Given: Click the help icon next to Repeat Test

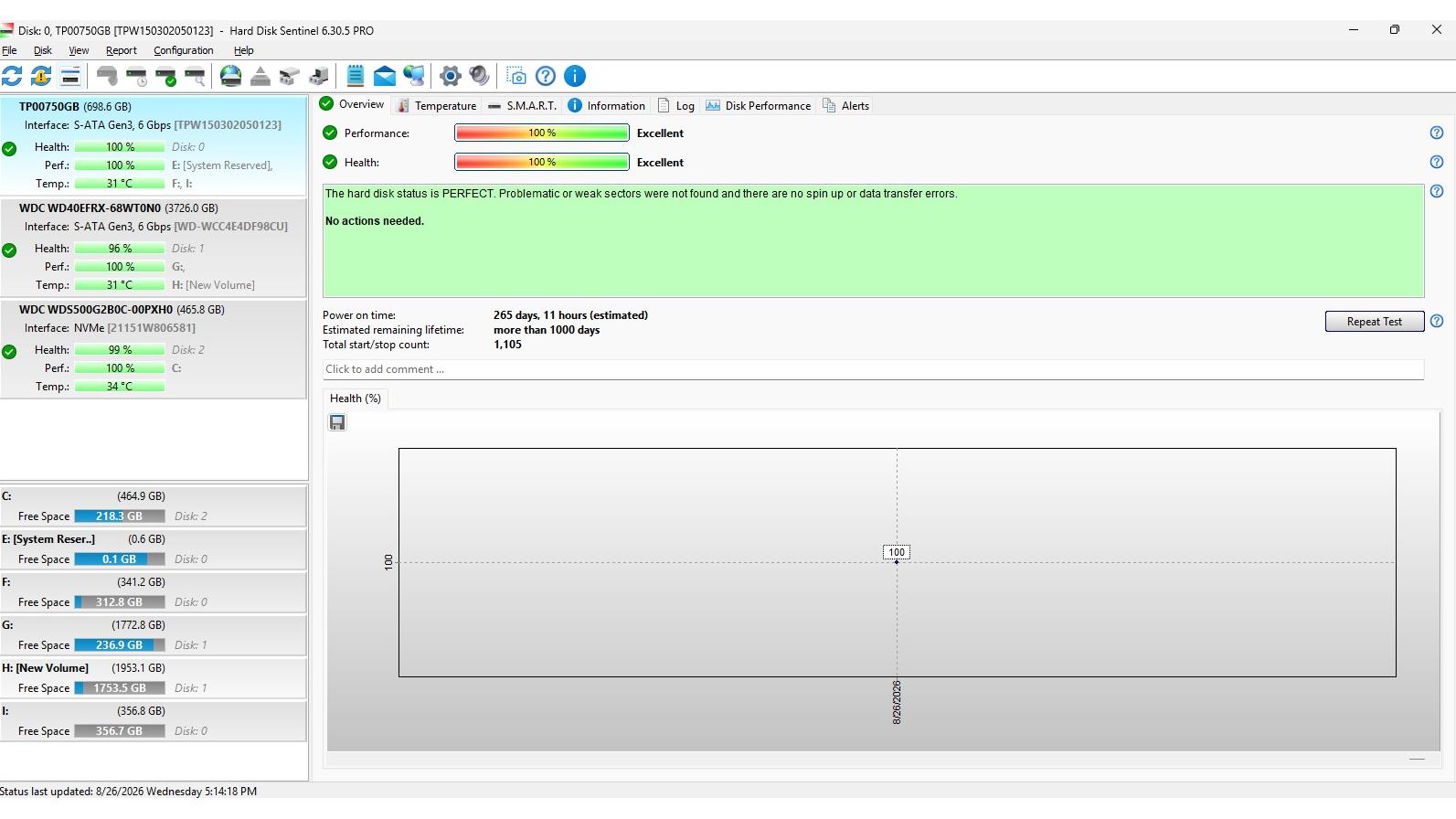Looking at the screenshot, I should pos(1437,322).
